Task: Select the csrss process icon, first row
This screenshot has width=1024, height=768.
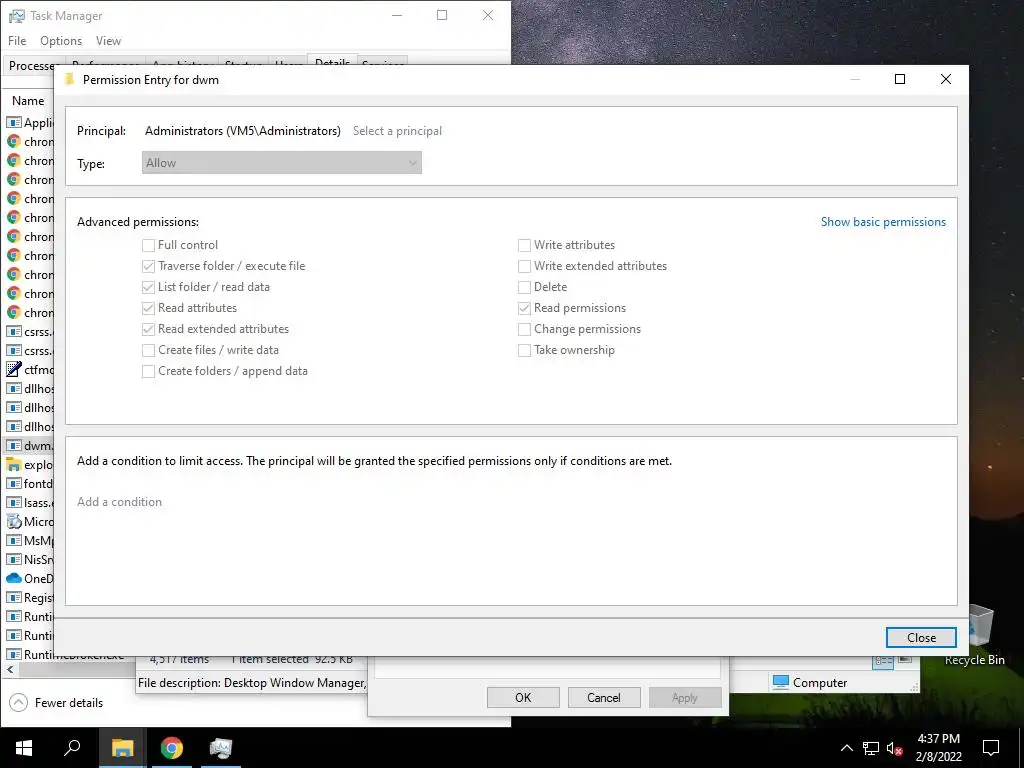Action: pos(14,332)
